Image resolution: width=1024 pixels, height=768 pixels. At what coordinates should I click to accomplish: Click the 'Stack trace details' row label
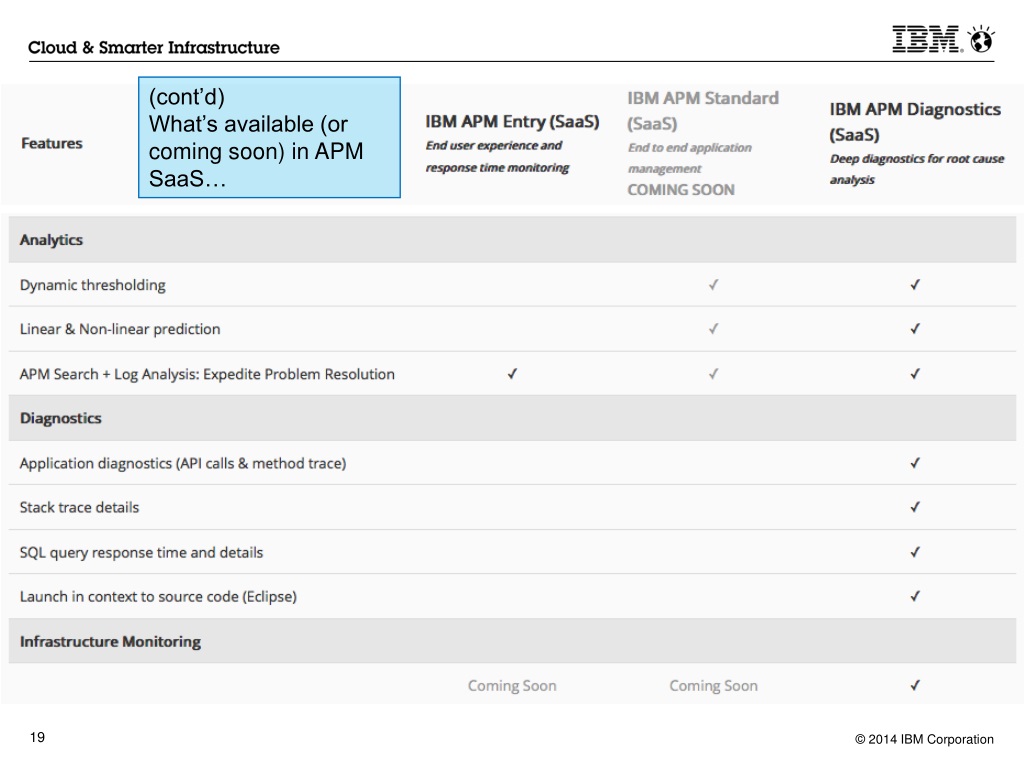79,507
